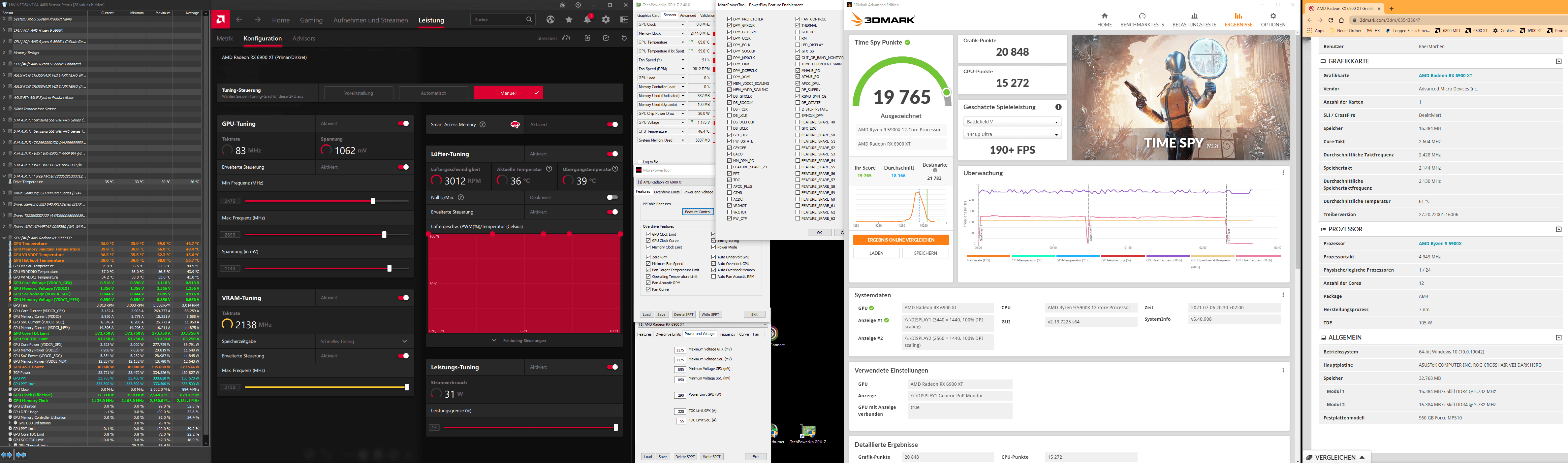Open BENCHMARKTESTS in 3DMark navigation
This screenshot has width=1568, height=463.
coord(1142,20)
